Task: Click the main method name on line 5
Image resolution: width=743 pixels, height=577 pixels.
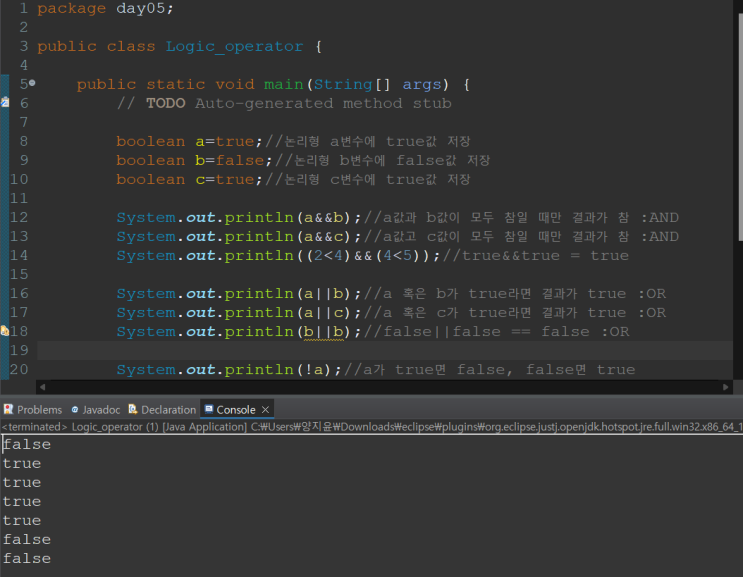Action: coord(283,84)
